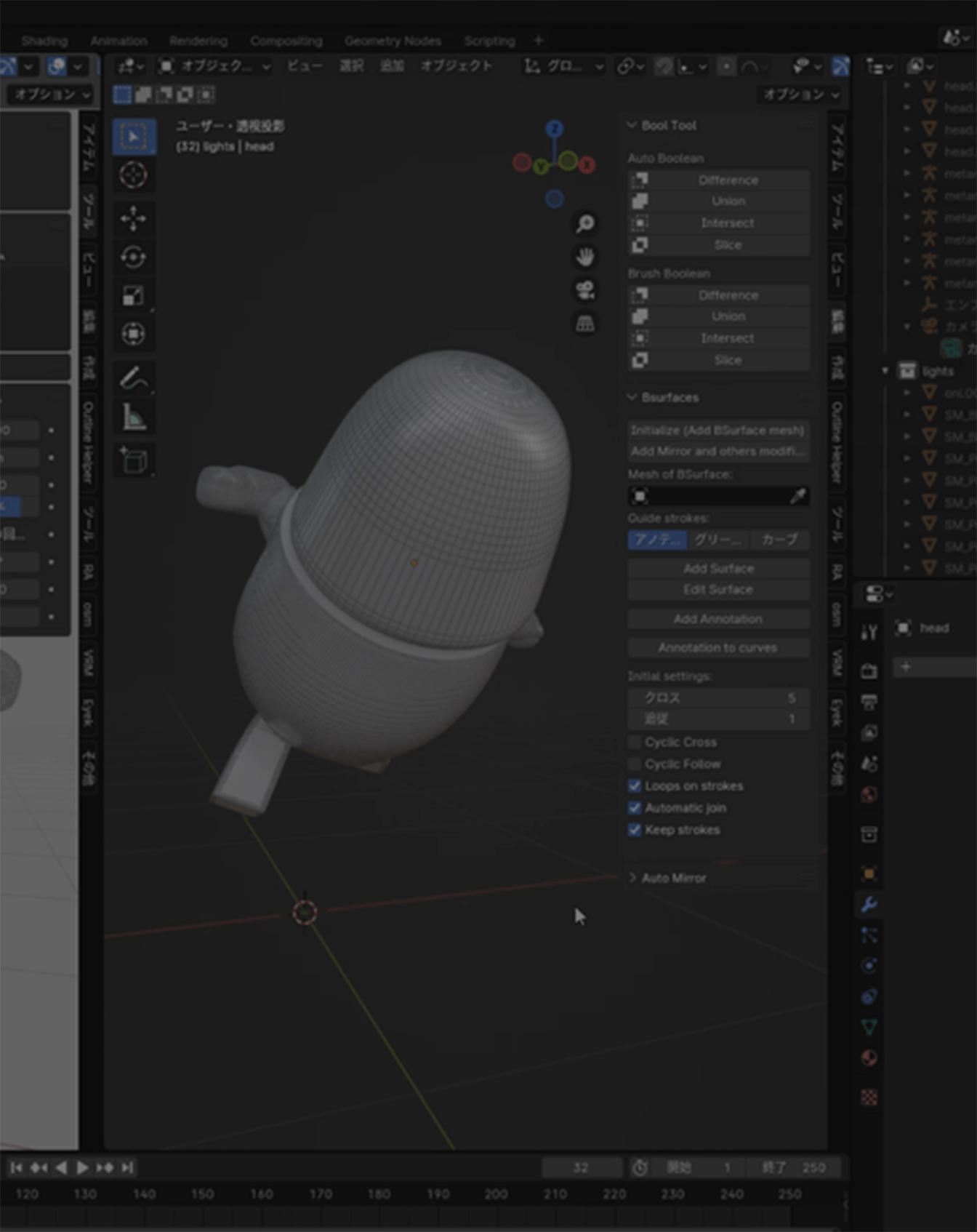
Task: Activate the 3D Cursor tool
Action: tap(133, 175)
